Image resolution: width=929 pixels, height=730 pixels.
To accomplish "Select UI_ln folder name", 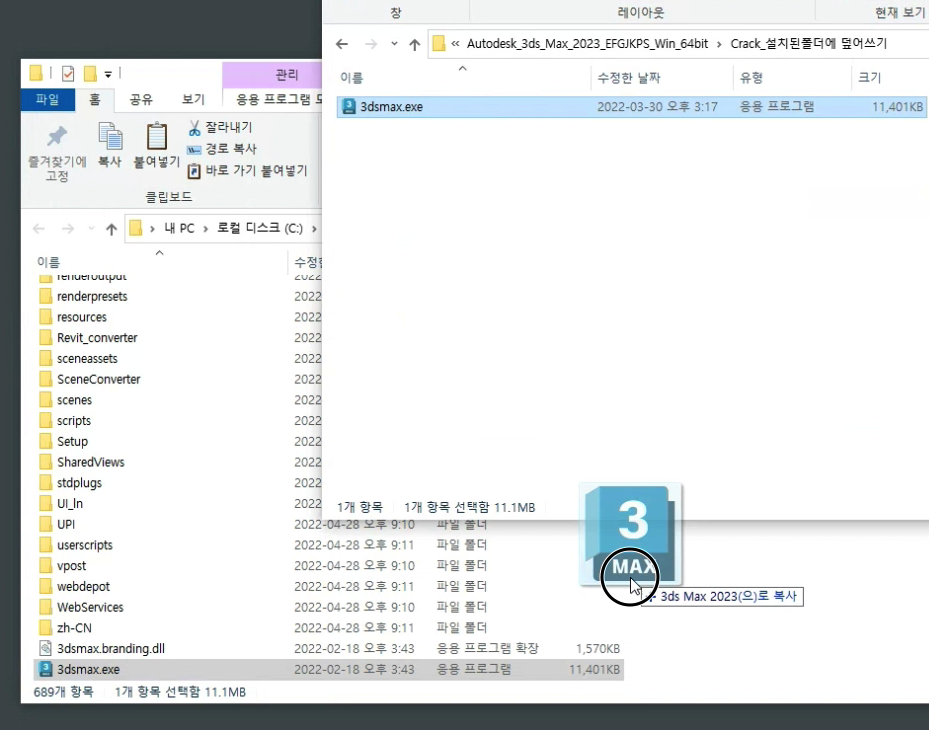I will [70, 504].
